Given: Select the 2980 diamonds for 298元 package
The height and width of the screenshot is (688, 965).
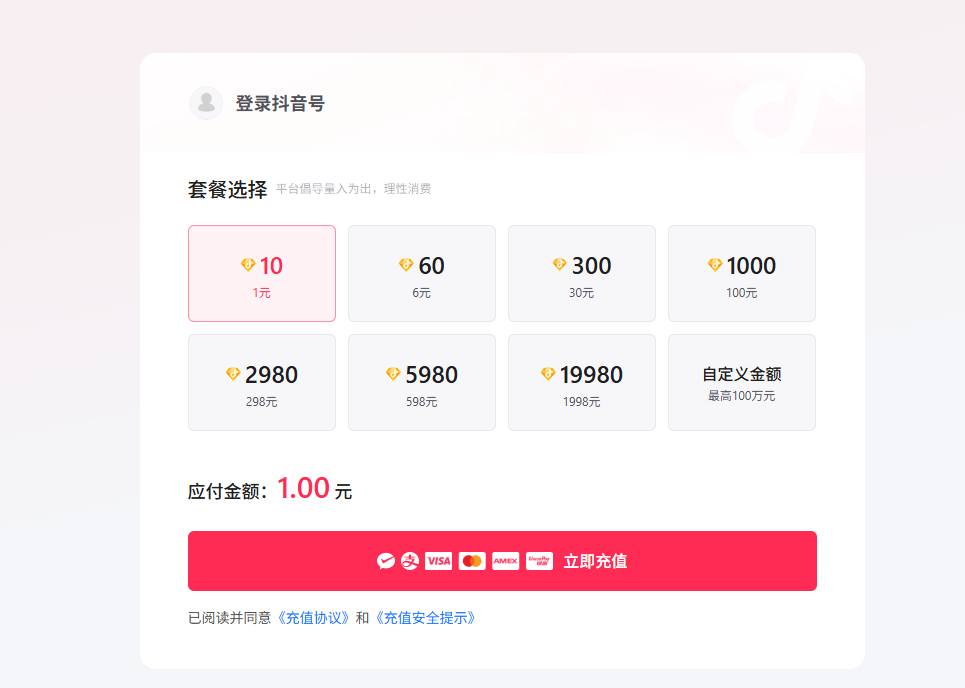Looking at the screenshot, I should click(x=262, y=383).
